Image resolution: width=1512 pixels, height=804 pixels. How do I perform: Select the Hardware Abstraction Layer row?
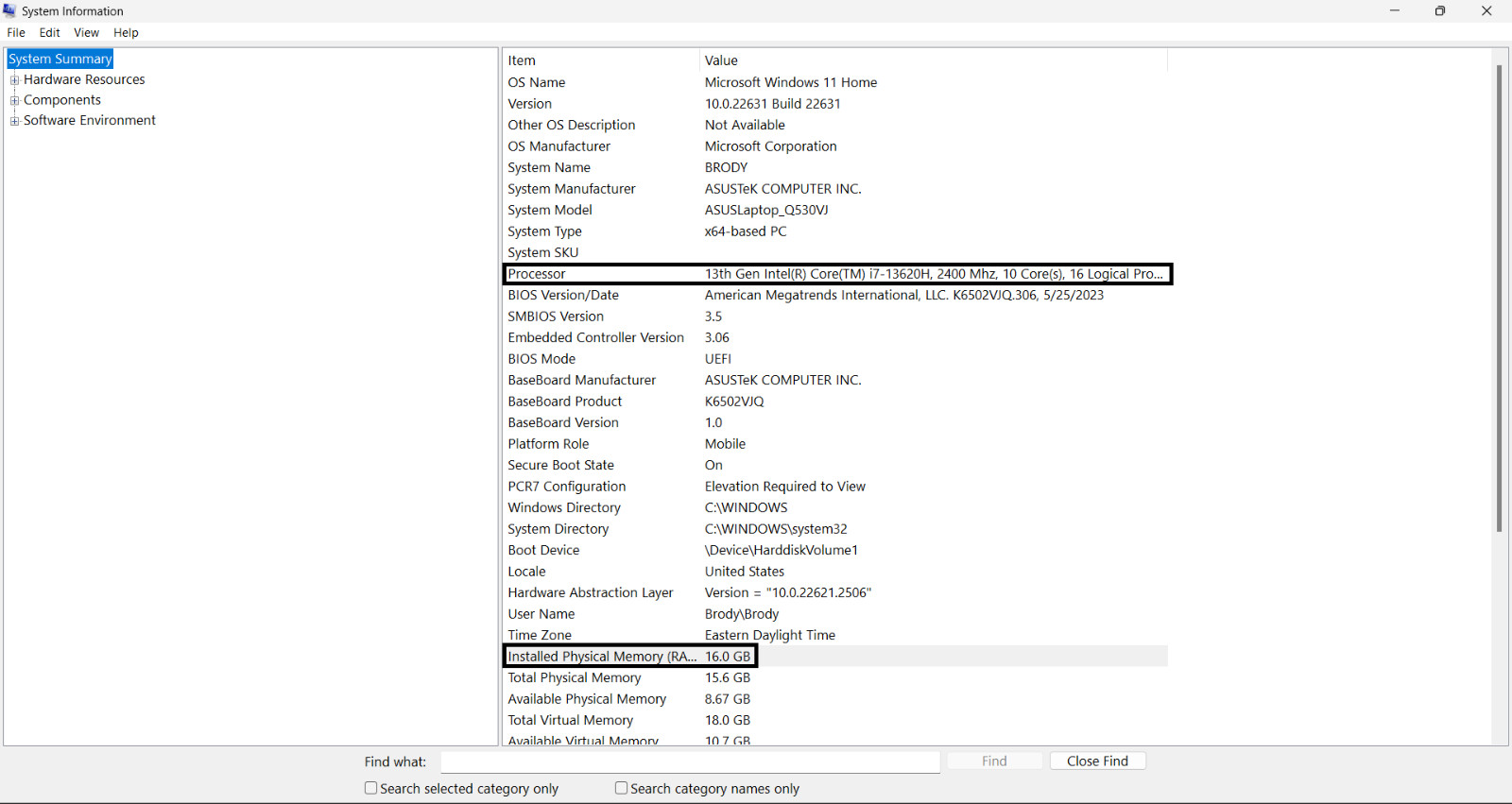click(x=836, y=592)
